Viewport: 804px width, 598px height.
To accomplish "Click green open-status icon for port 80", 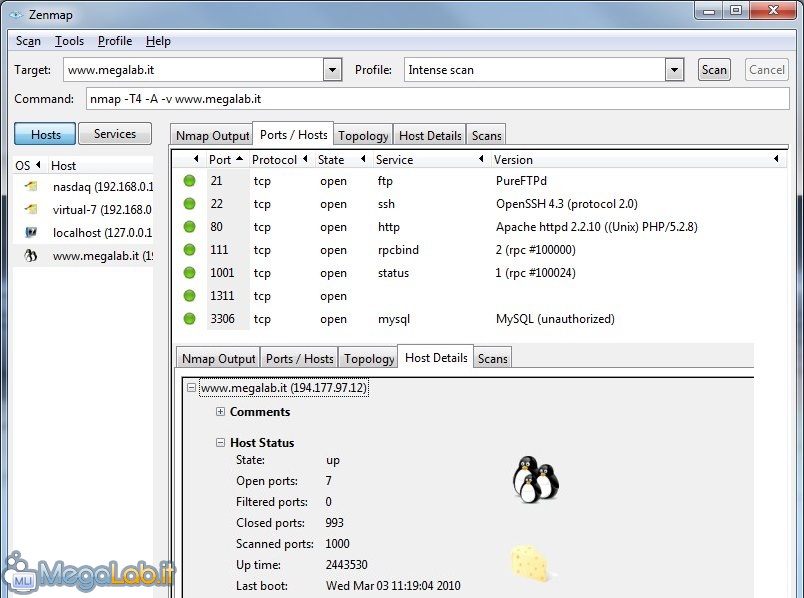I will (x=190, y=227).
